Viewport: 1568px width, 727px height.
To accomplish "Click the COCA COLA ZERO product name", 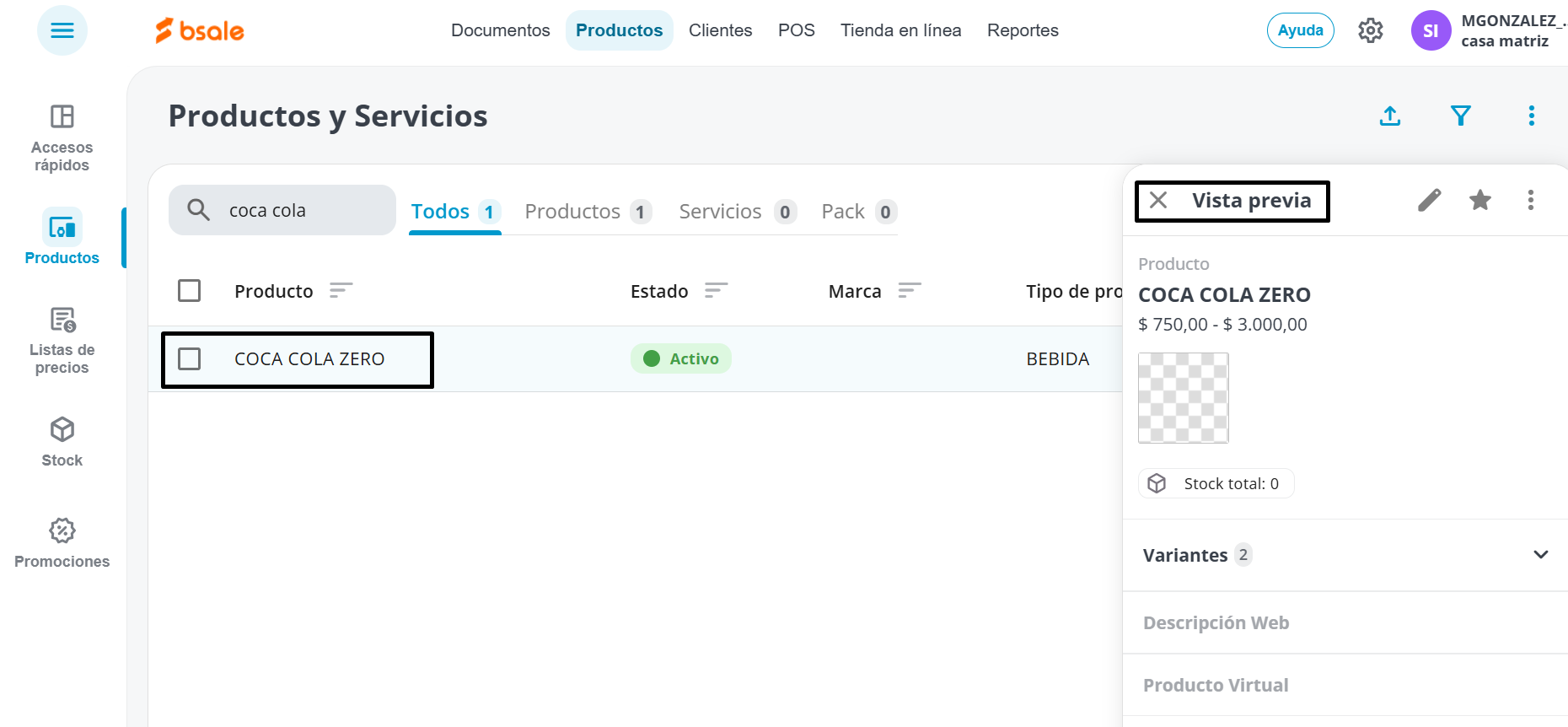I will 309,359.
